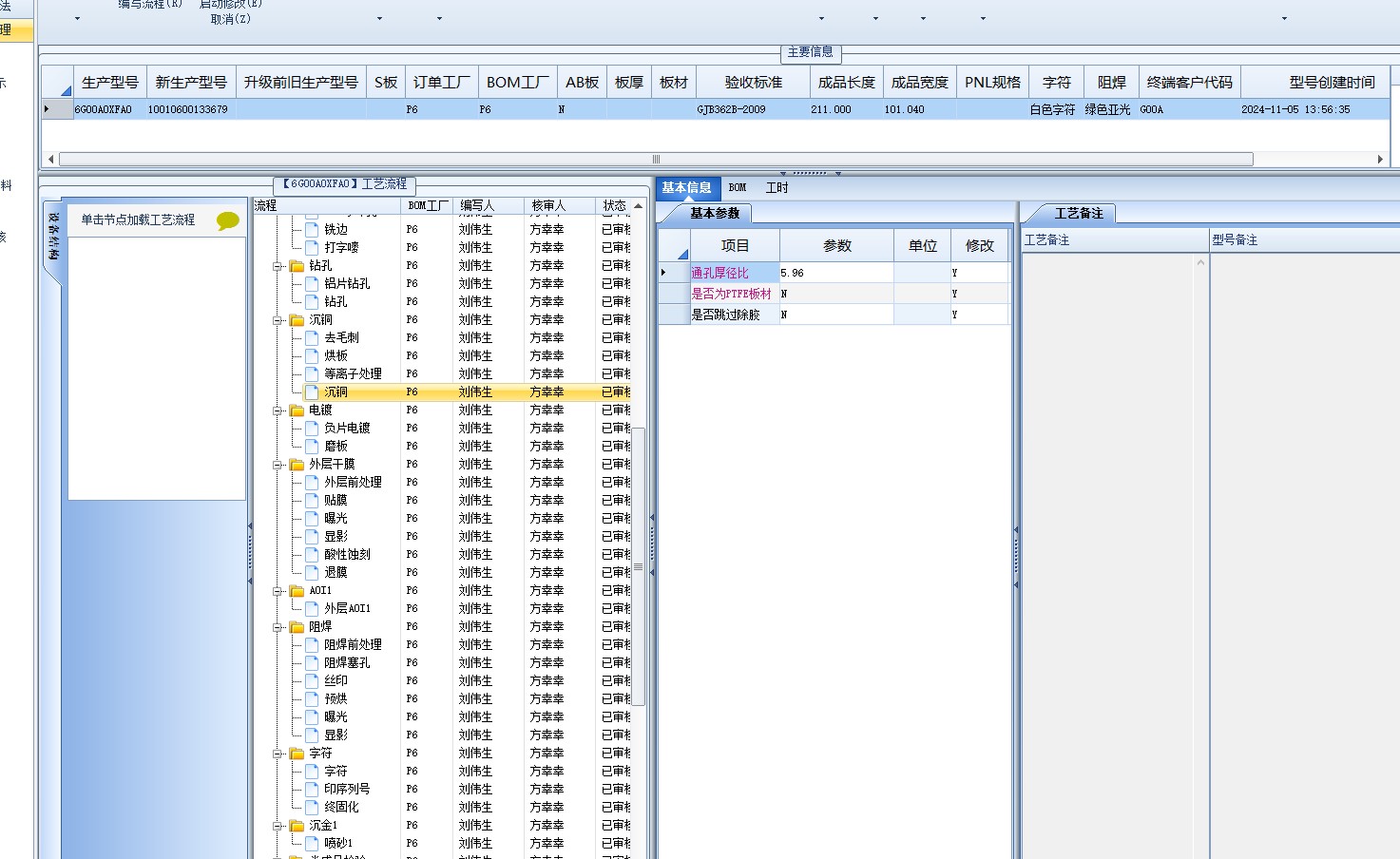This screenshot has width=1400, height=859.
Task: Click the 单击节点加载工艺流程 hint label
Action: [x=138, y=220]
